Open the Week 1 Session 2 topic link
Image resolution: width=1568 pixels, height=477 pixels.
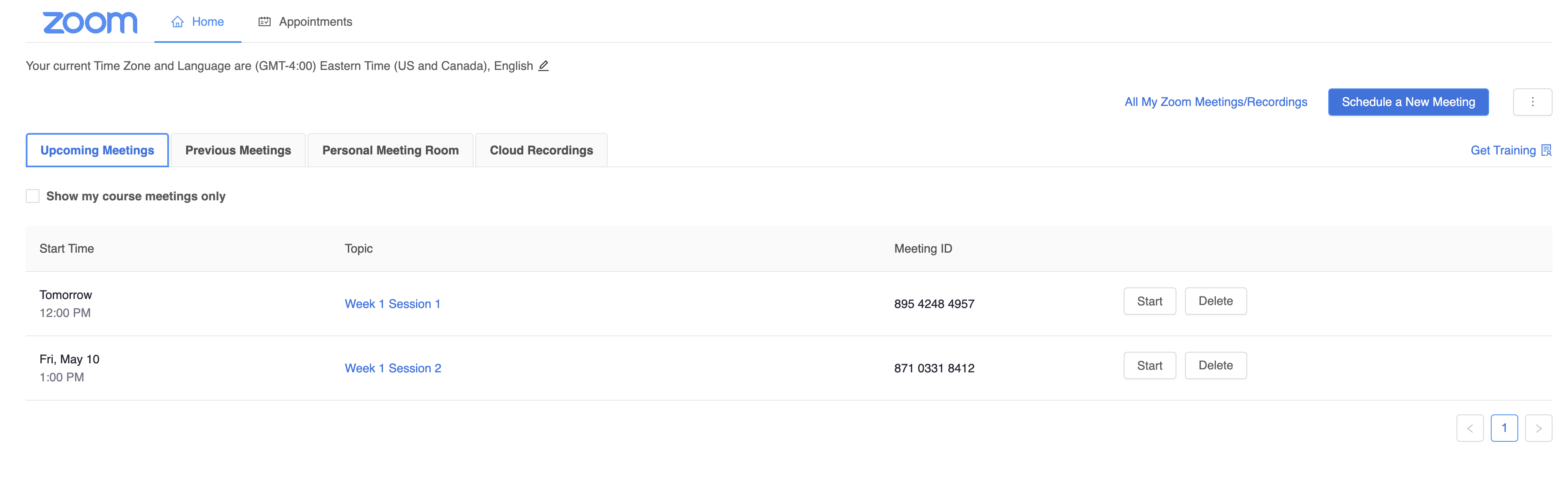coord(393,368)
